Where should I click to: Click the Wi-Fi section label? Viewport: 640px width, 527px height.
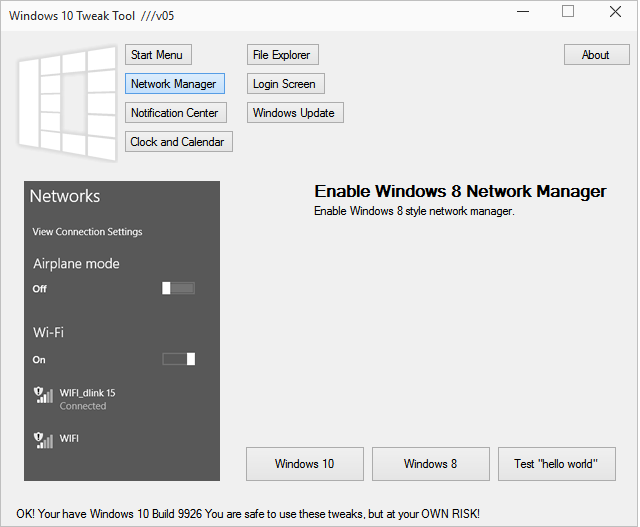(49, 332)
